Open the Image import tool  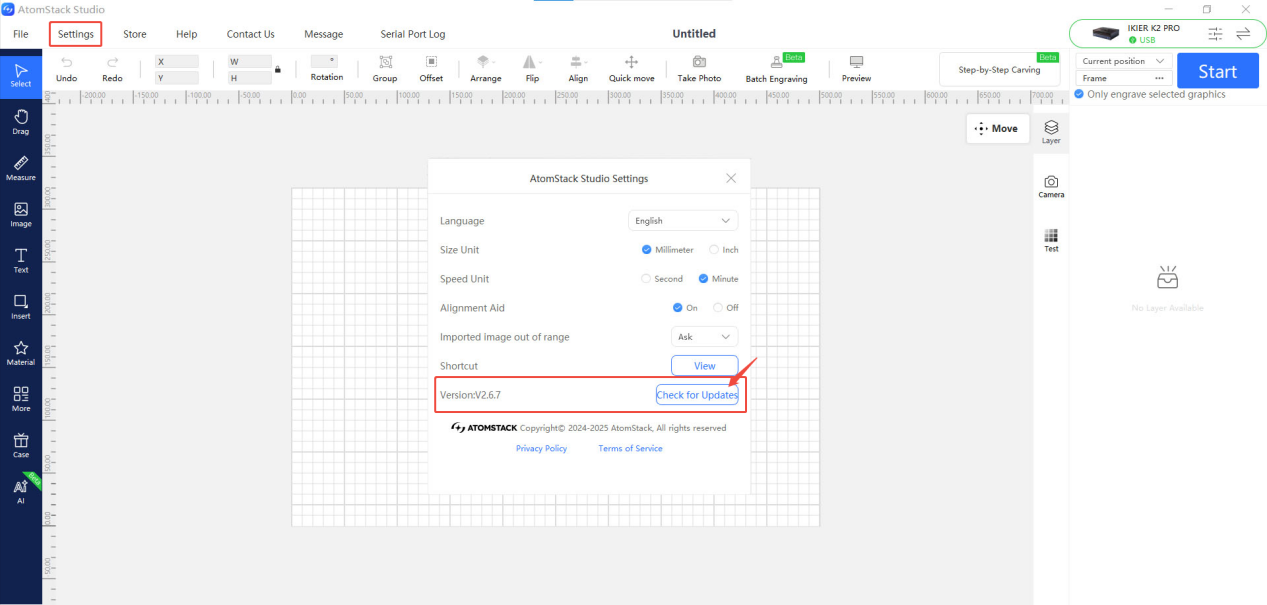(x=21, y=214)
